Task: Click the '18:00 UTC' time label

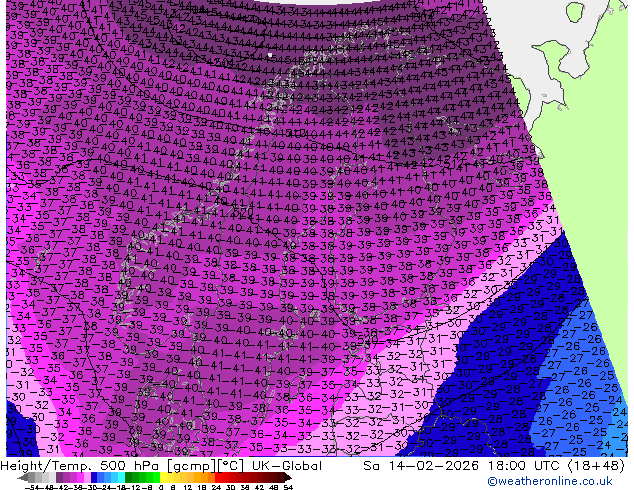Action: pyautogui.click(x=525, y=466)
